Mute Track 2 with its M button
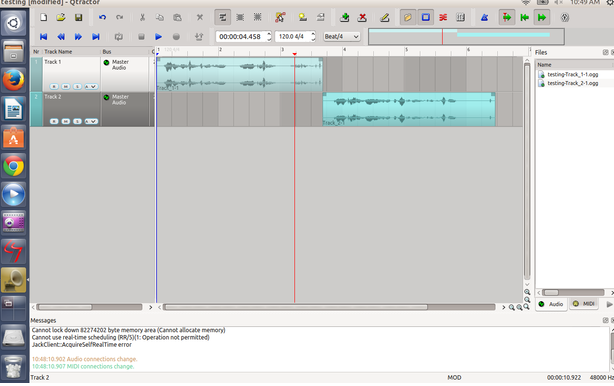 coord(66,121)
